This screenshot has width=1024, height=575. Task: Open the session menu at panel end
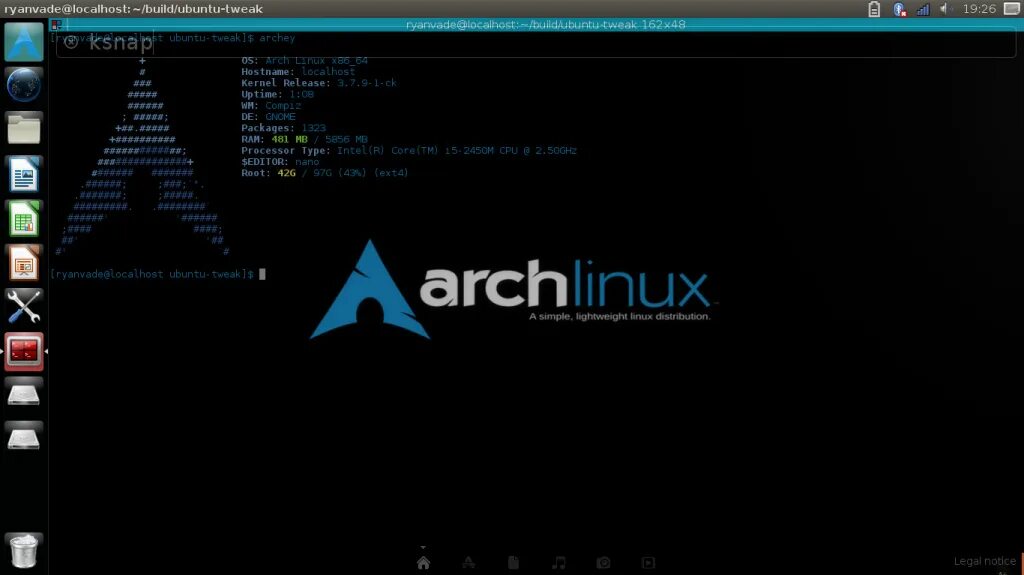coord(1012,8)
